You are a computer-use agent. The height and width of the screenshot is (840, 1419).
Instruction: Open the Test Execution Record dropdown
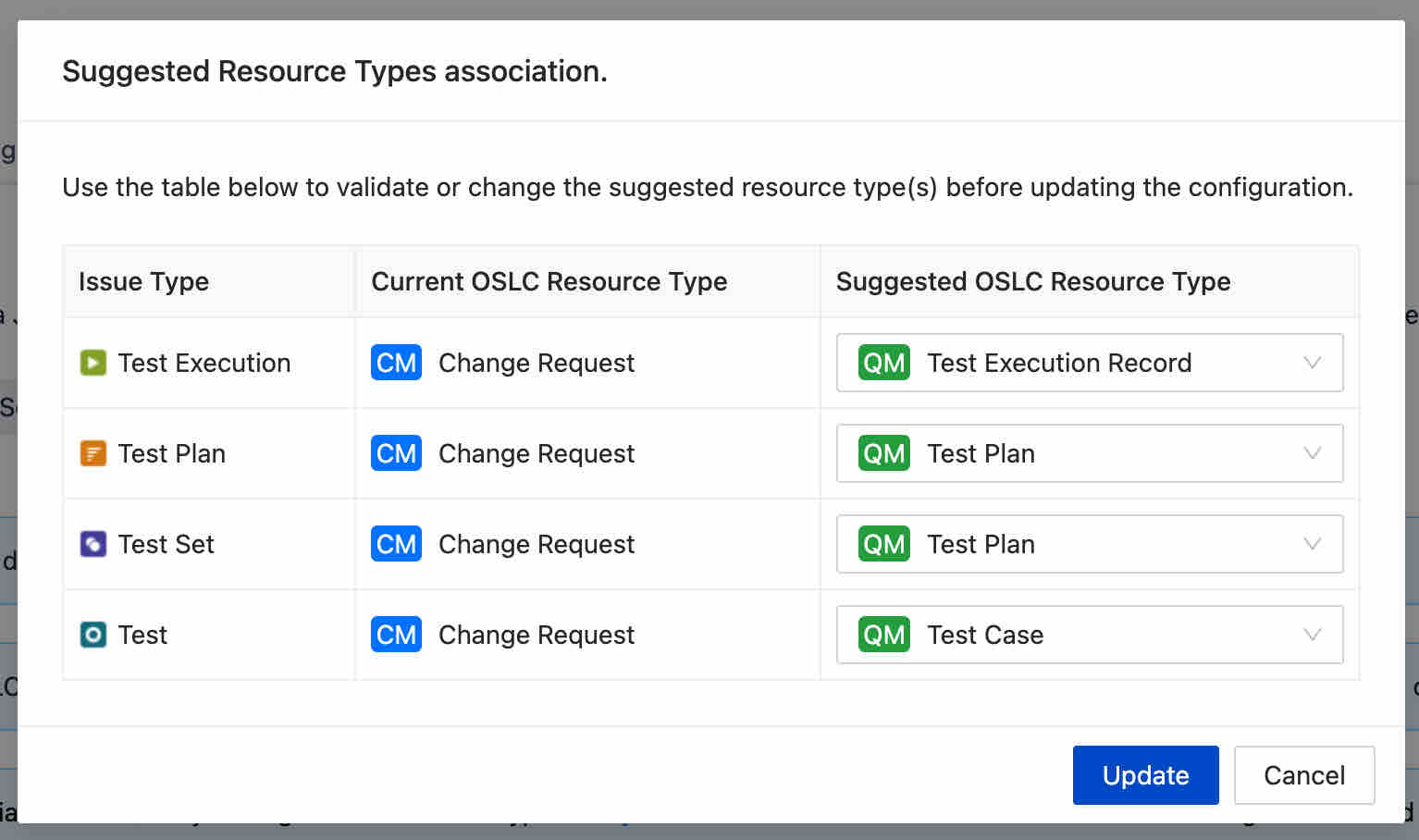1089,363
